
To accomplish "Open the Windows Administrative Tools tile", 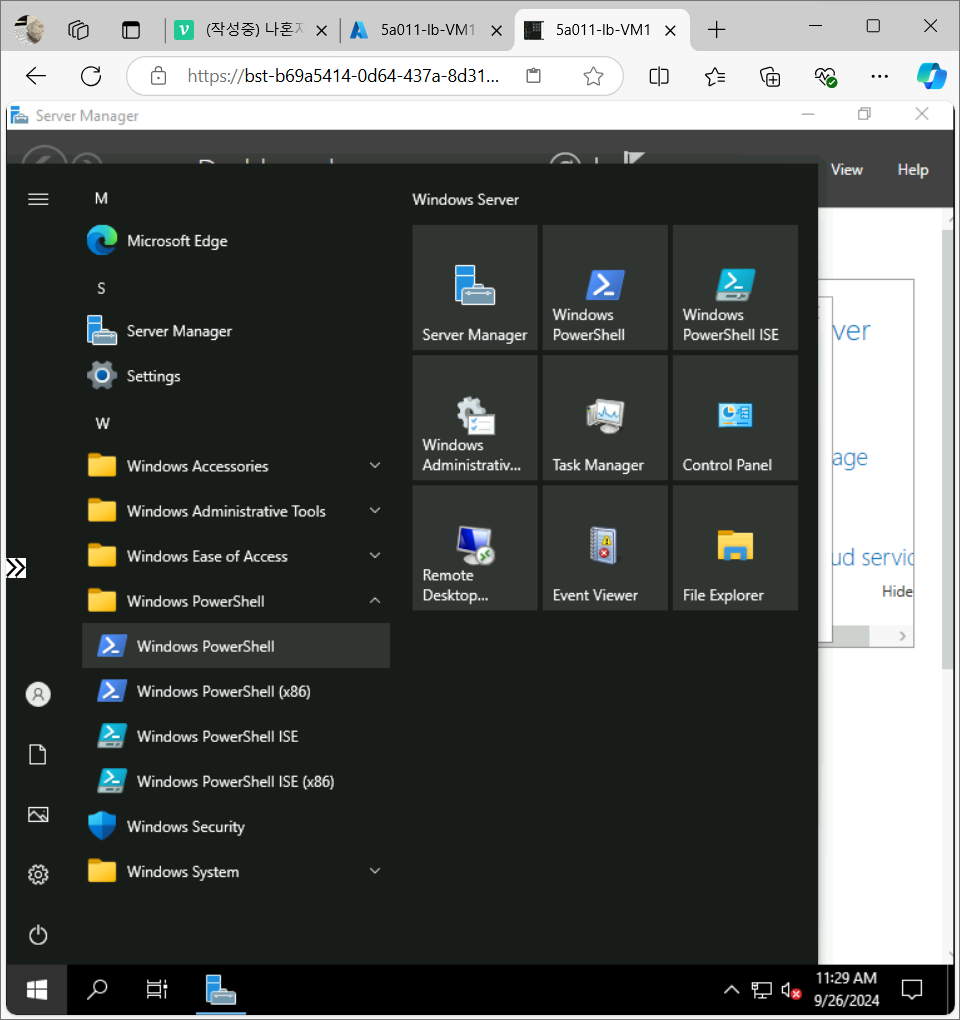I will coord(475,418).
